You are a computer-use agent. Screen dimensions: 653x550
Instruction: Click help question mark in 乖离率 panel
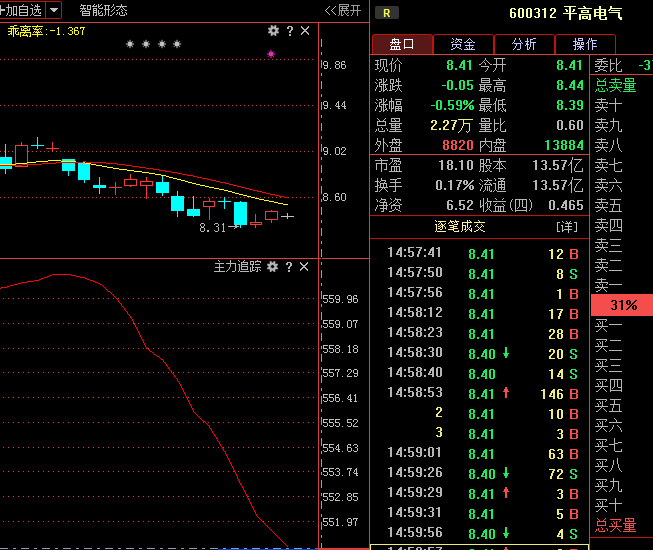[x=290, y=31]
